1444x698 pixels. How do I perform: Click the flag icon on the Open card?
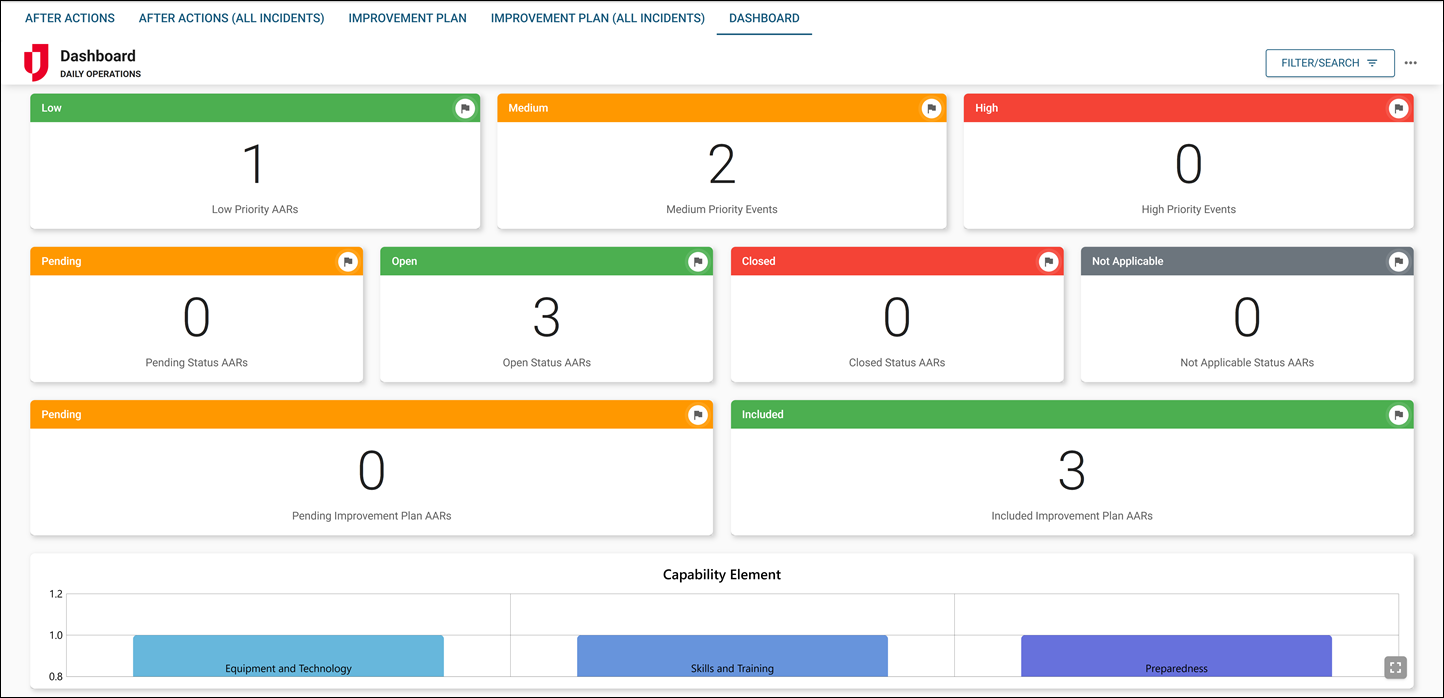tap(697, 261)
